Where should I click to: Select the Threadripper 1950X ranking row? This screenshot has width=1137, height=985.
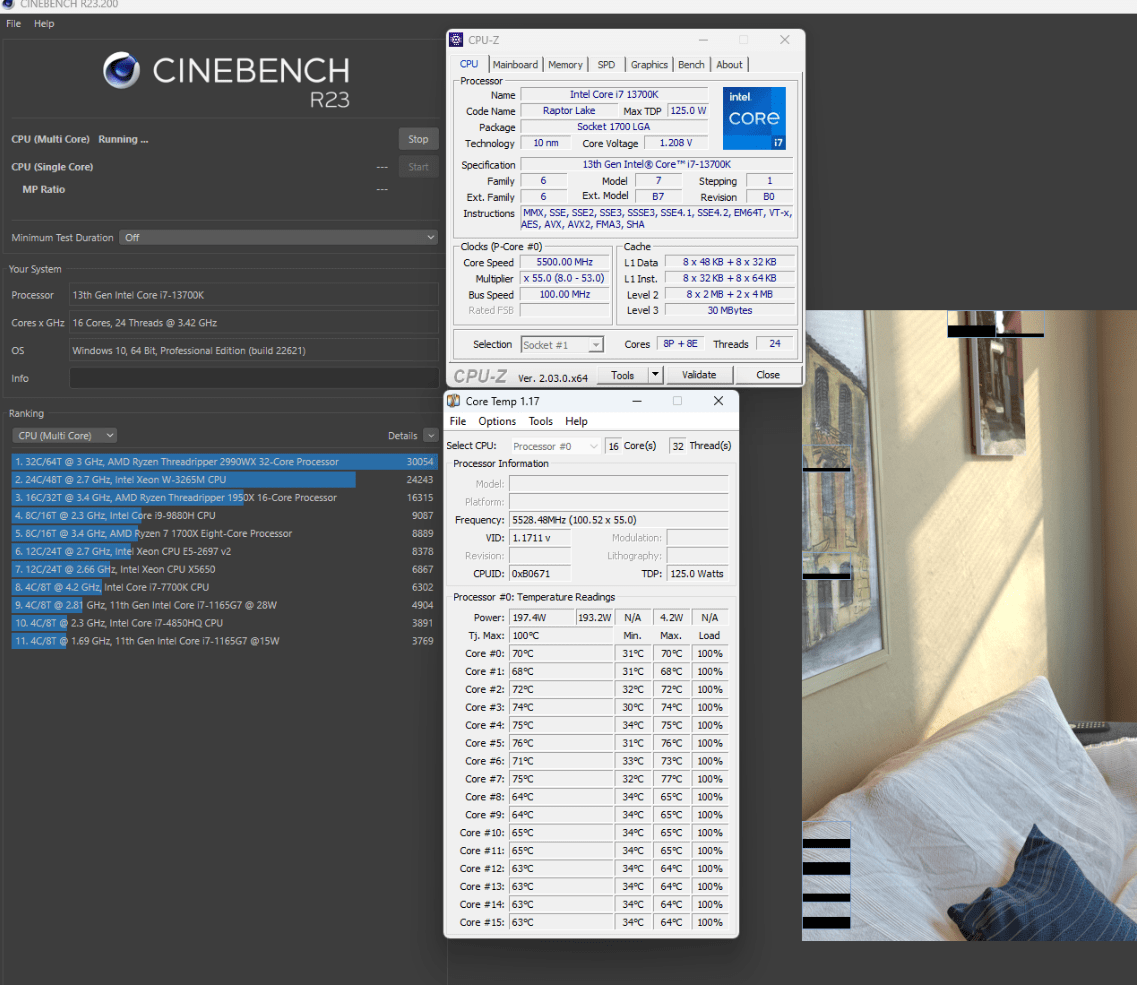coord(224,498)
